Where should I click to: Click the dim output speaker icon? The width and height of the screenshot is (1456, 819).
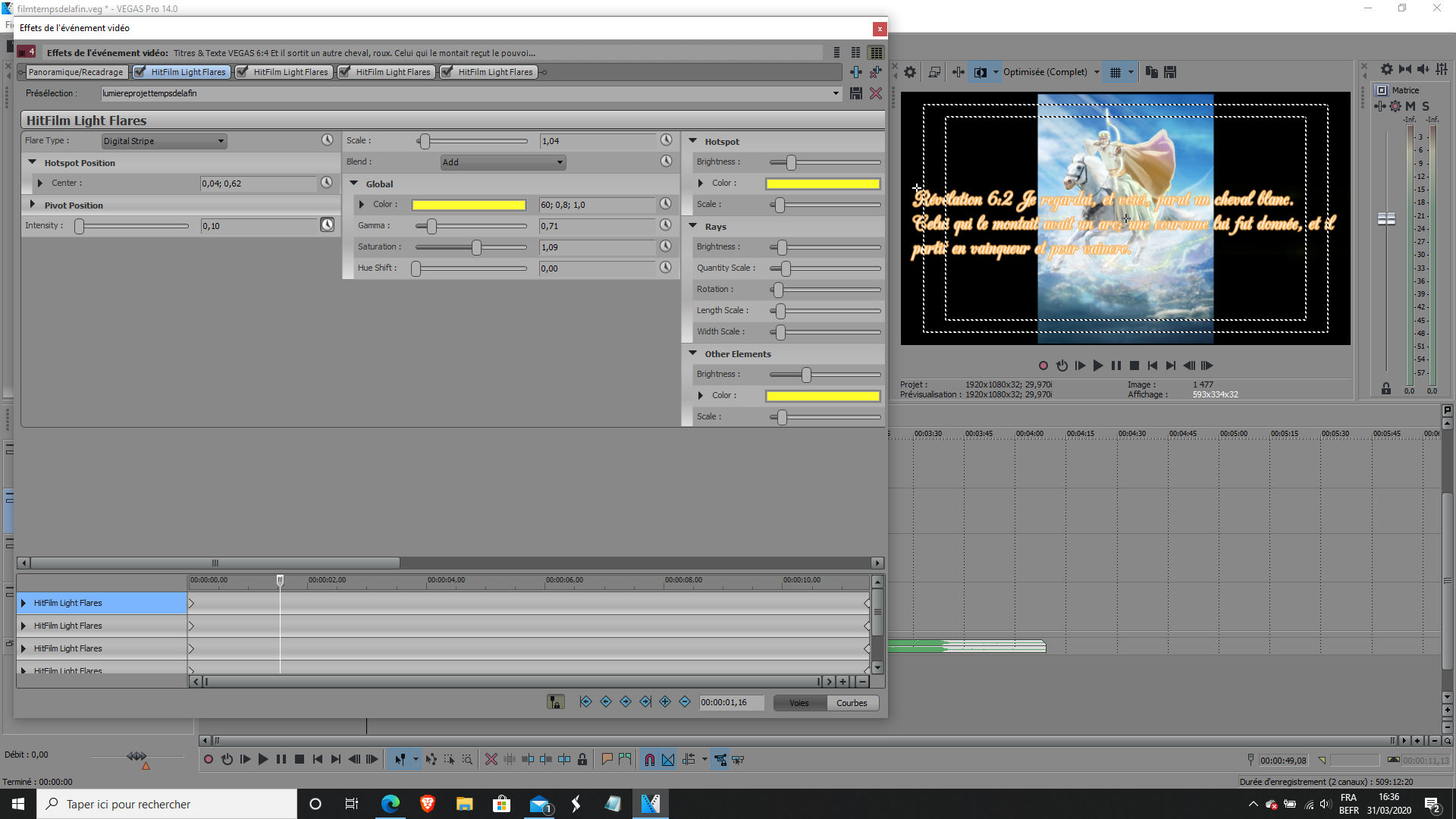1423,69
